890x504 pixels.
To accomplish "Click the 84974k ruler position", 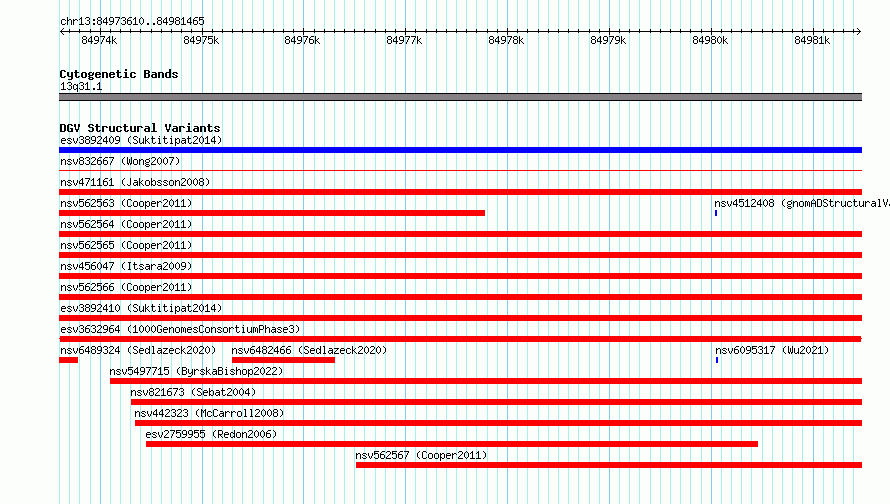I will (x=99, y=40).
